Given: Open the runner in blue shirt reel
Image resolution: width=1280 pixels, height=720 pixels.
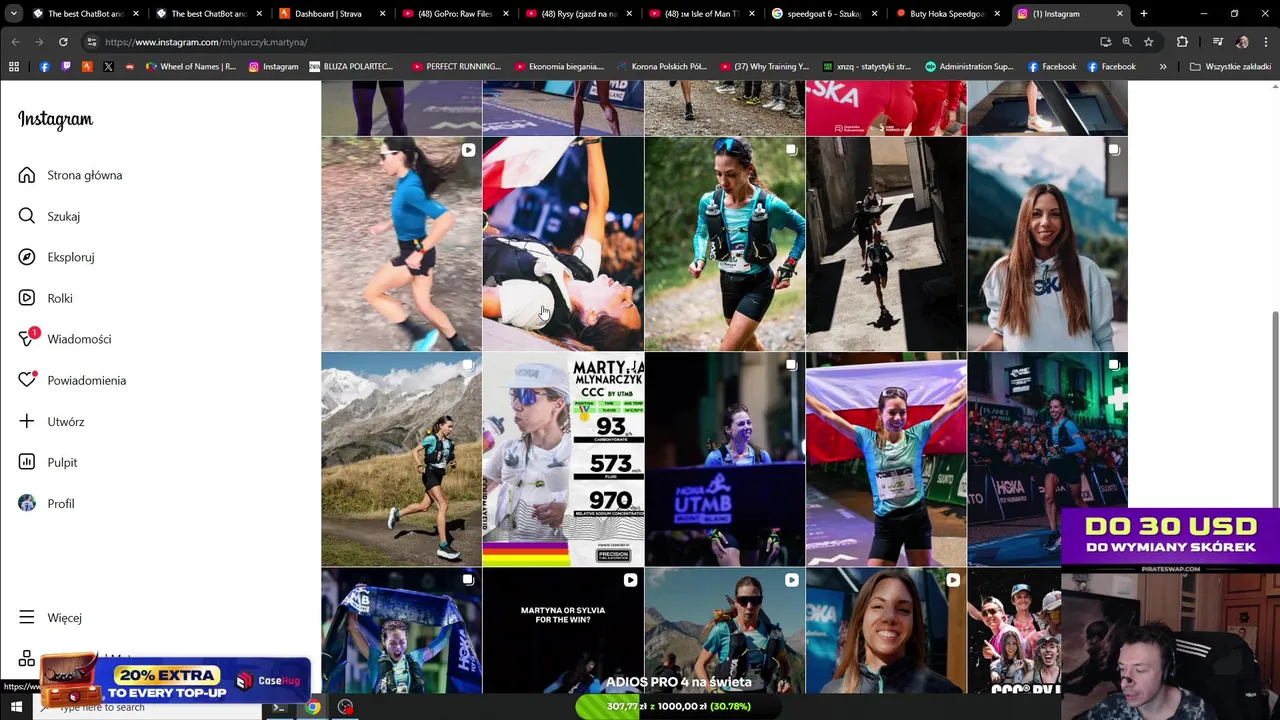Looking at the screenshot, I should [401, 244].
